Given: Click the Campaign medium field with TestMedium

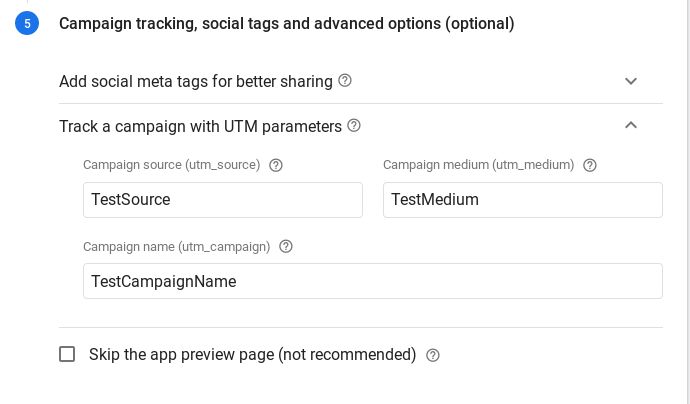Looking at the screenshot, I should [x=522, y=200].
